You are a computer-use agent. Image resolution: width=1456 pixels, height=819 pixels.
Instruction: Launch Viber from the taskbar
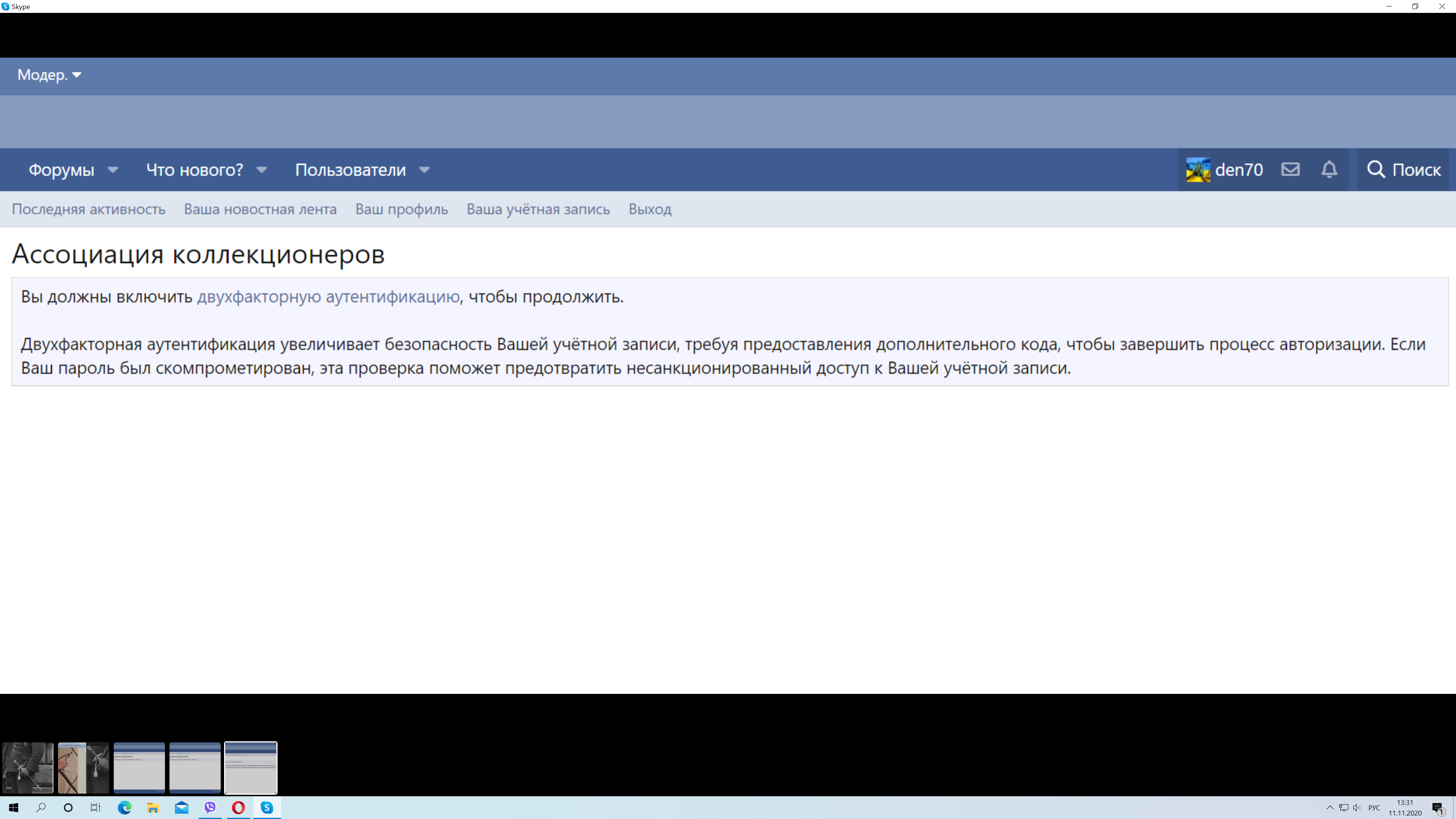(210, 808)
